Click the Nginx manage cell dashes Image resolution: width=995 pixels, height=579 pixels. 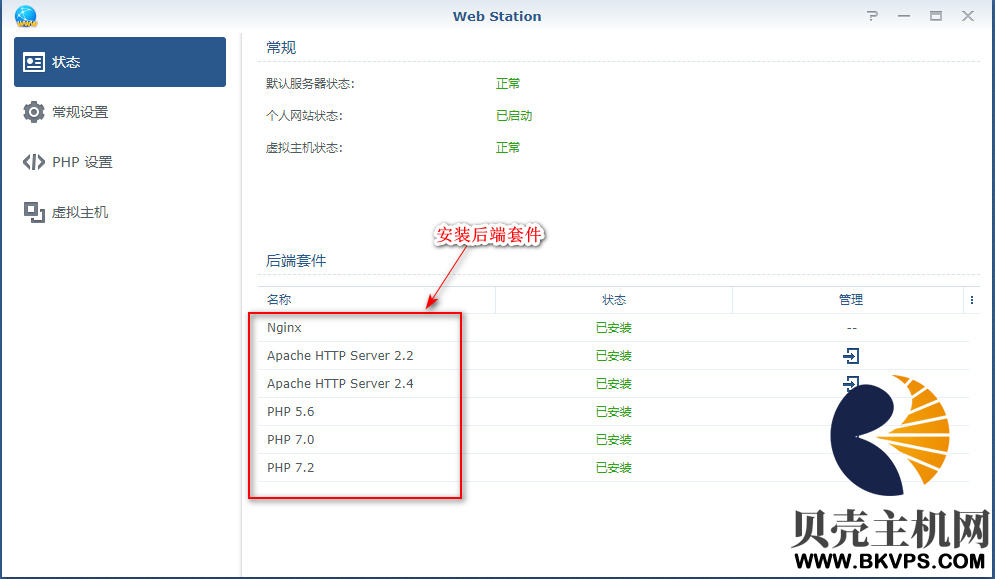852,328
